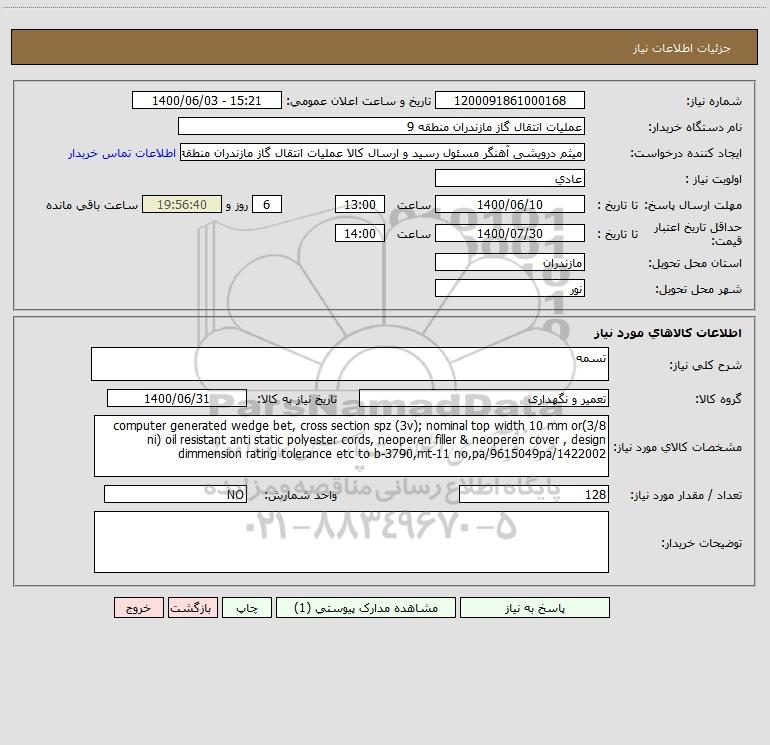770x745 pixels.
Task: Click the 'تاریخ نیاز به کالا:' label
Action: pos(297,399)
